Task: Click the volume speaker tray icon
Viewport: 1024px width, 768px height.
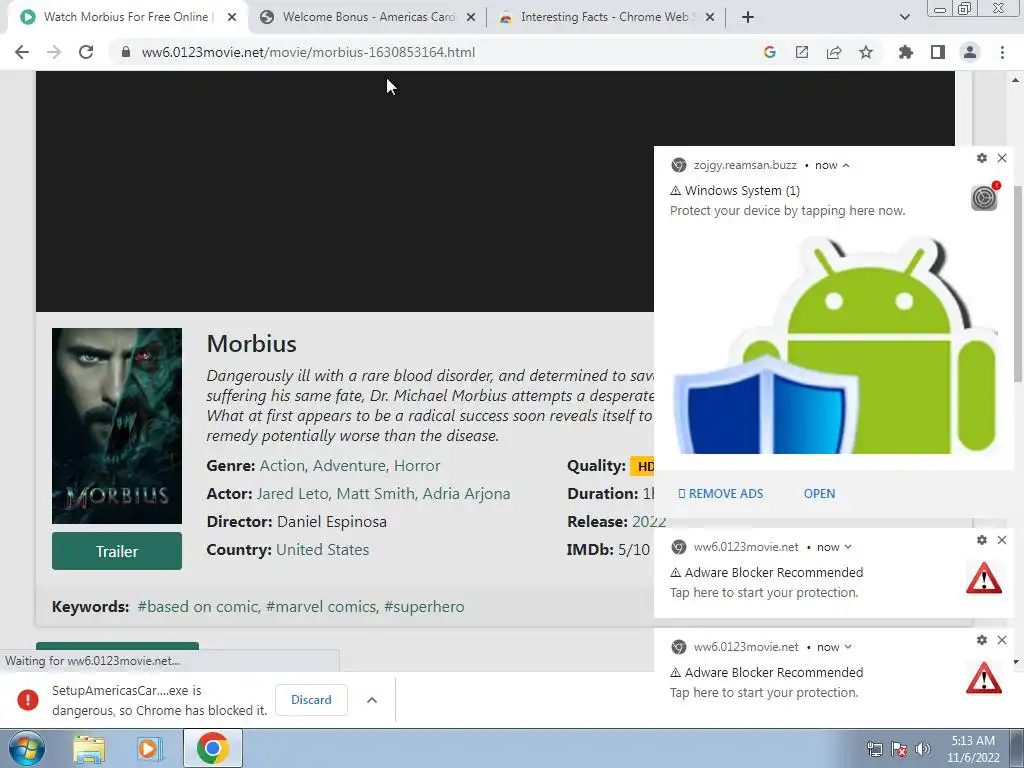Action: tap(922, 749)
